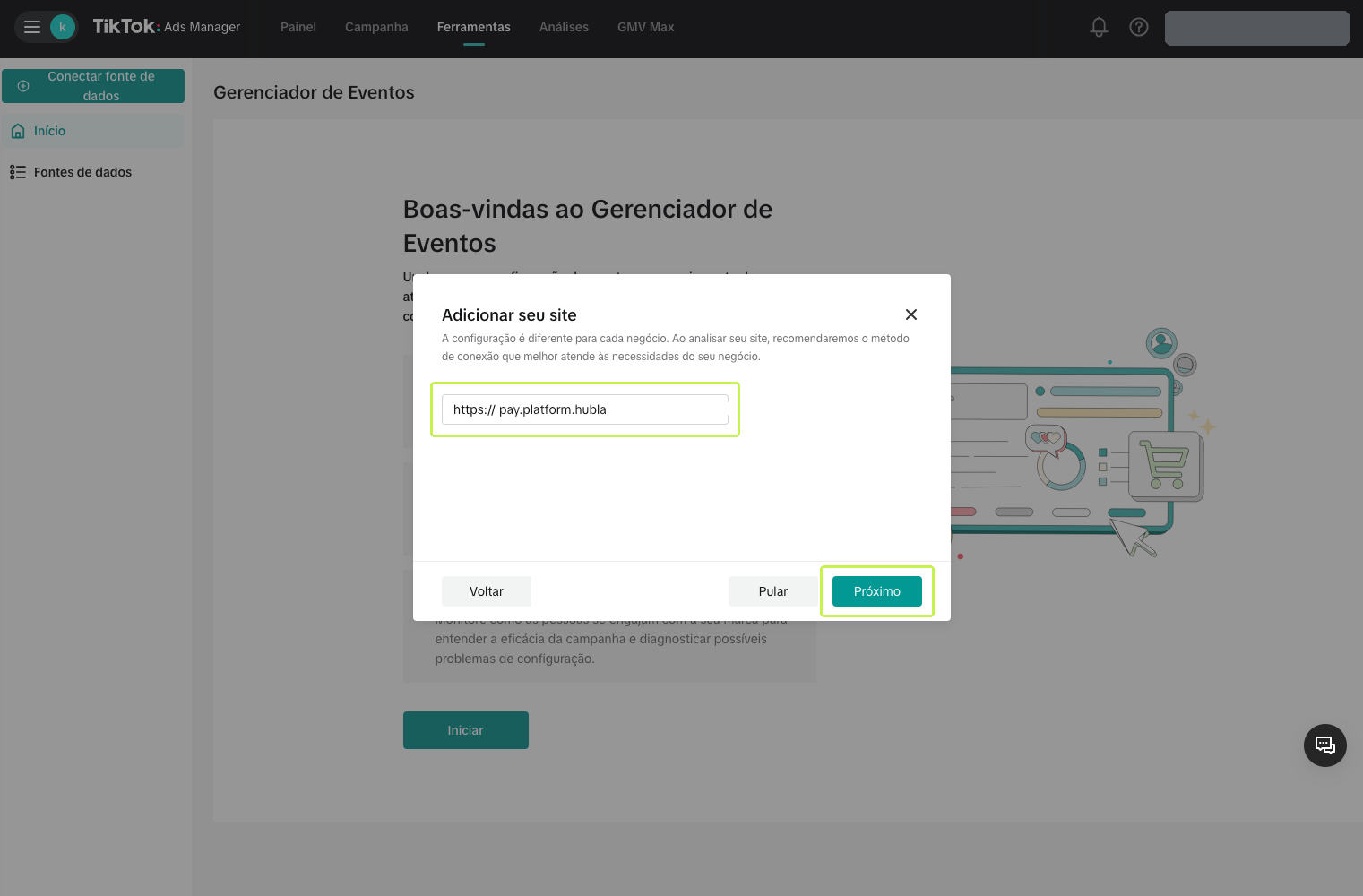The width and height of the screenshot is (1363, 896).
Task: Open the Campanha menu
Action: pyautogui.click(x=376, y=27)
